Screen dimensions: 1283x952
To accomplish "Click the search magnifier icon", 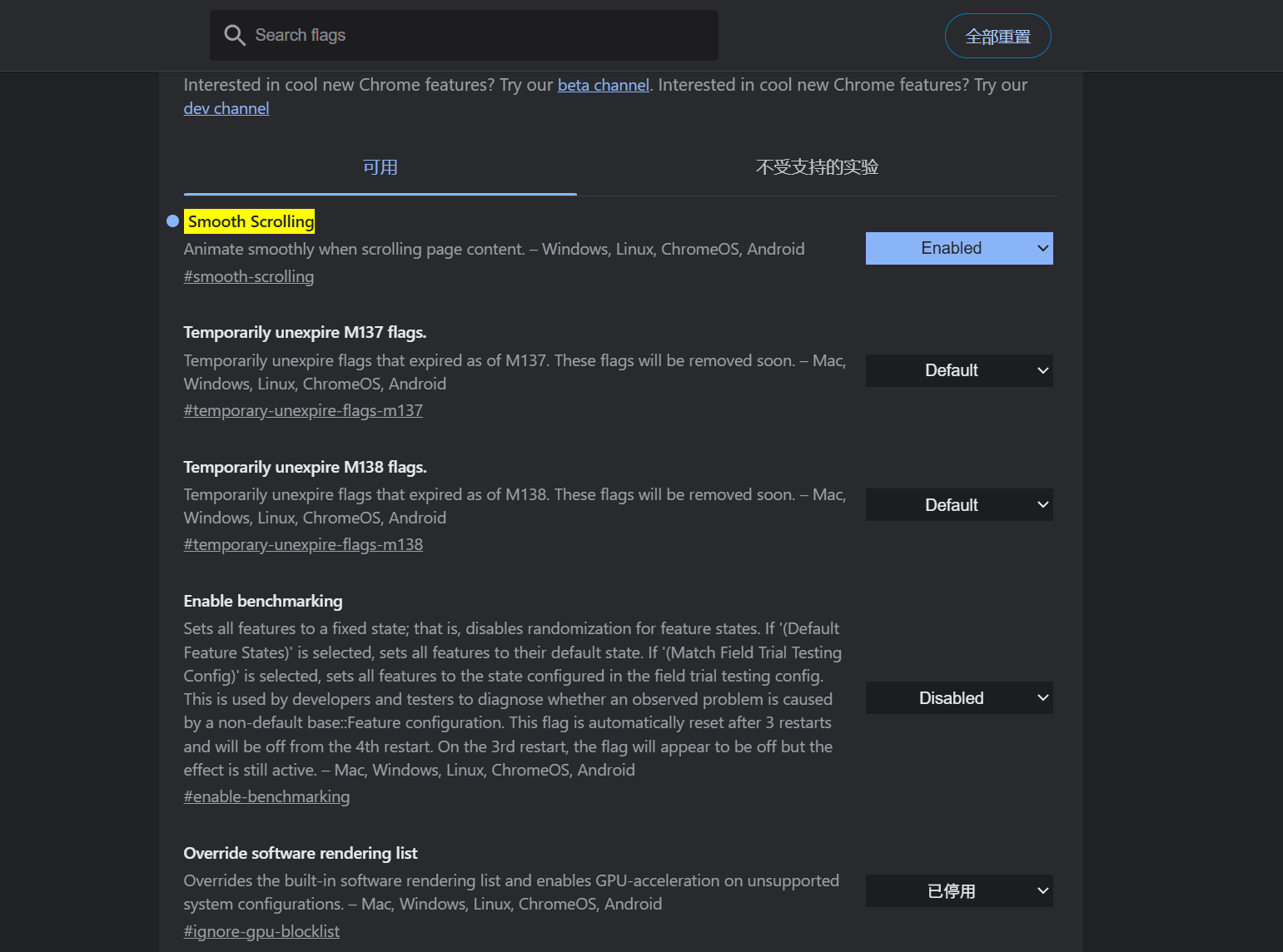I will pos(235,35).
